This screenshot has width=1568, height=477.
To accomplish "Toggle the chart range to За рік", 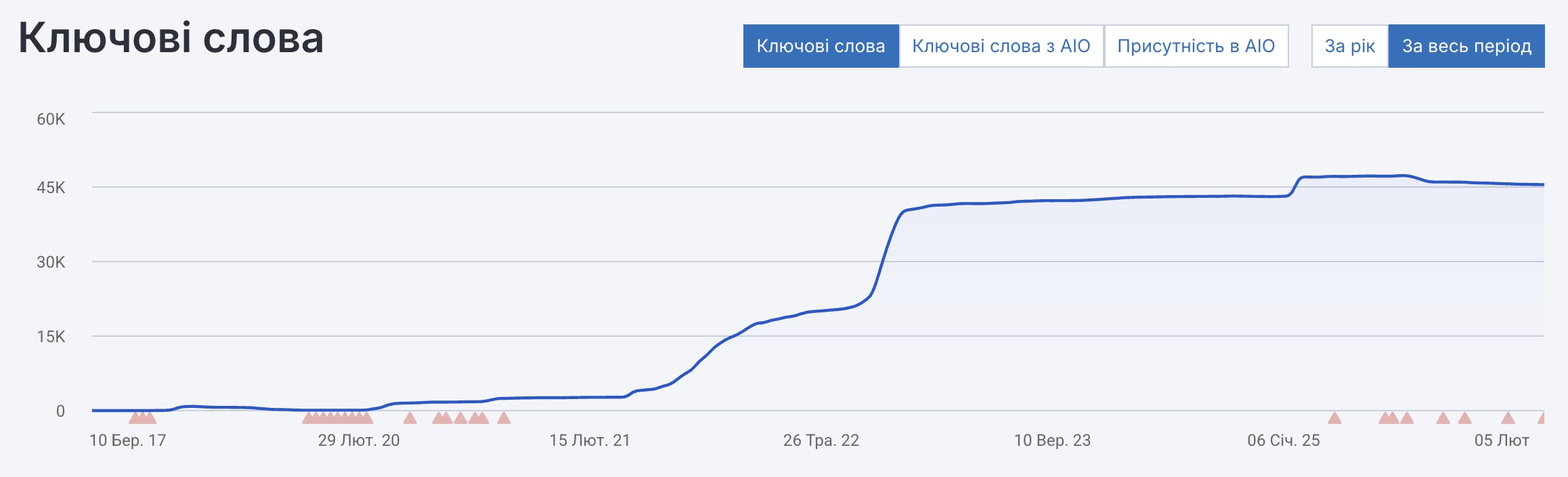I will (x=1349, y=46).
